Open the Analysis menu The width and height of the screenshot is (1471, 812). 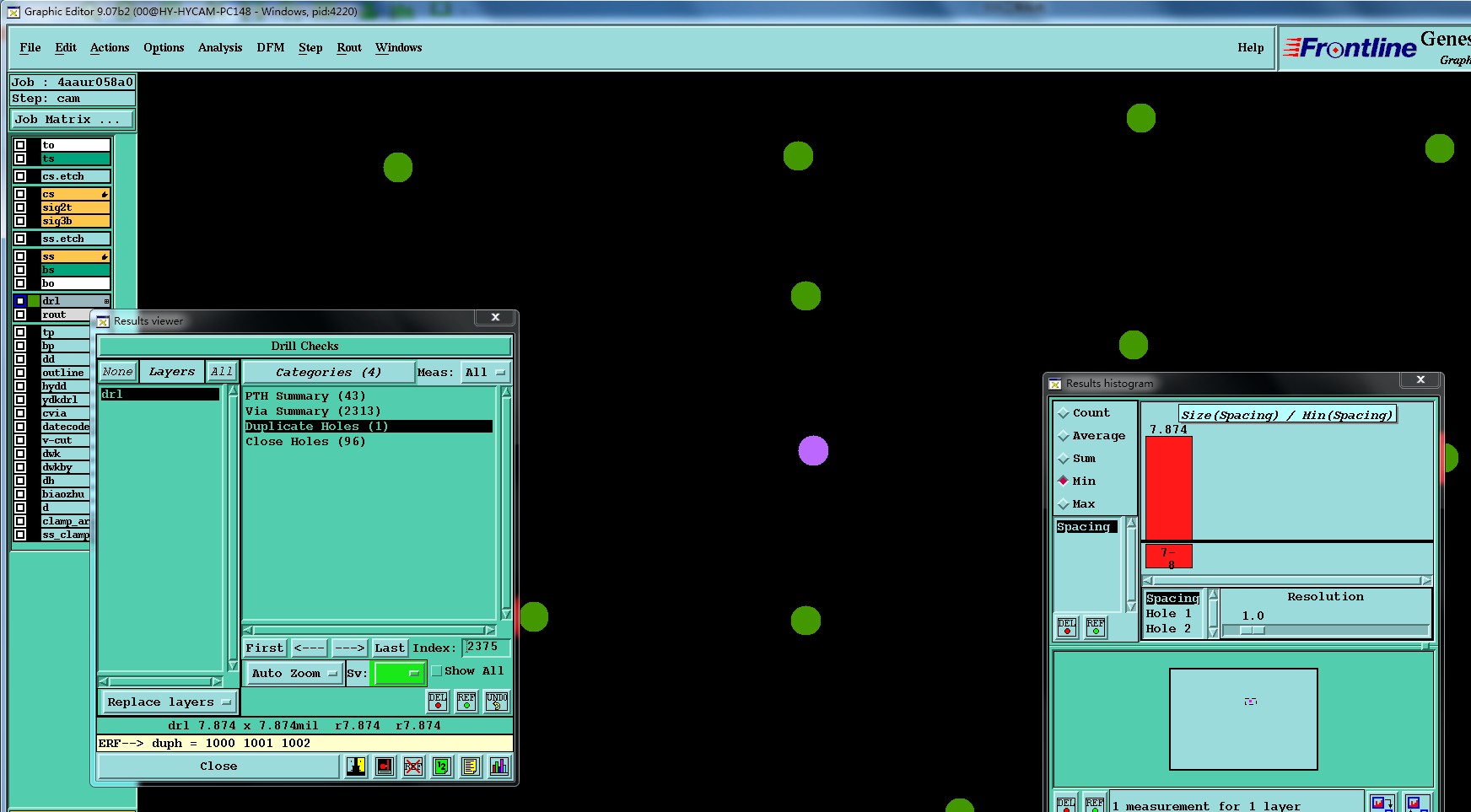click(x=220, y=47)
